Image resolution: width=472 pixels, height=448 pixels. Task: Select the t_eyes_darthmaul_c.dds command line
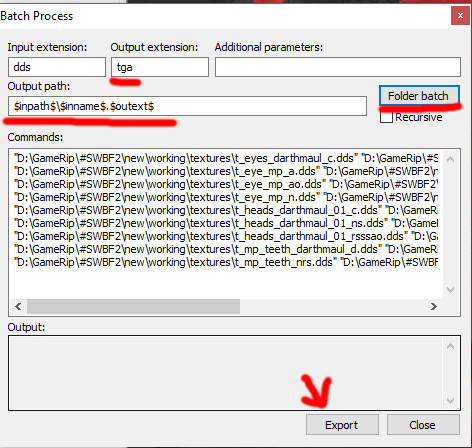click(226, 158)
